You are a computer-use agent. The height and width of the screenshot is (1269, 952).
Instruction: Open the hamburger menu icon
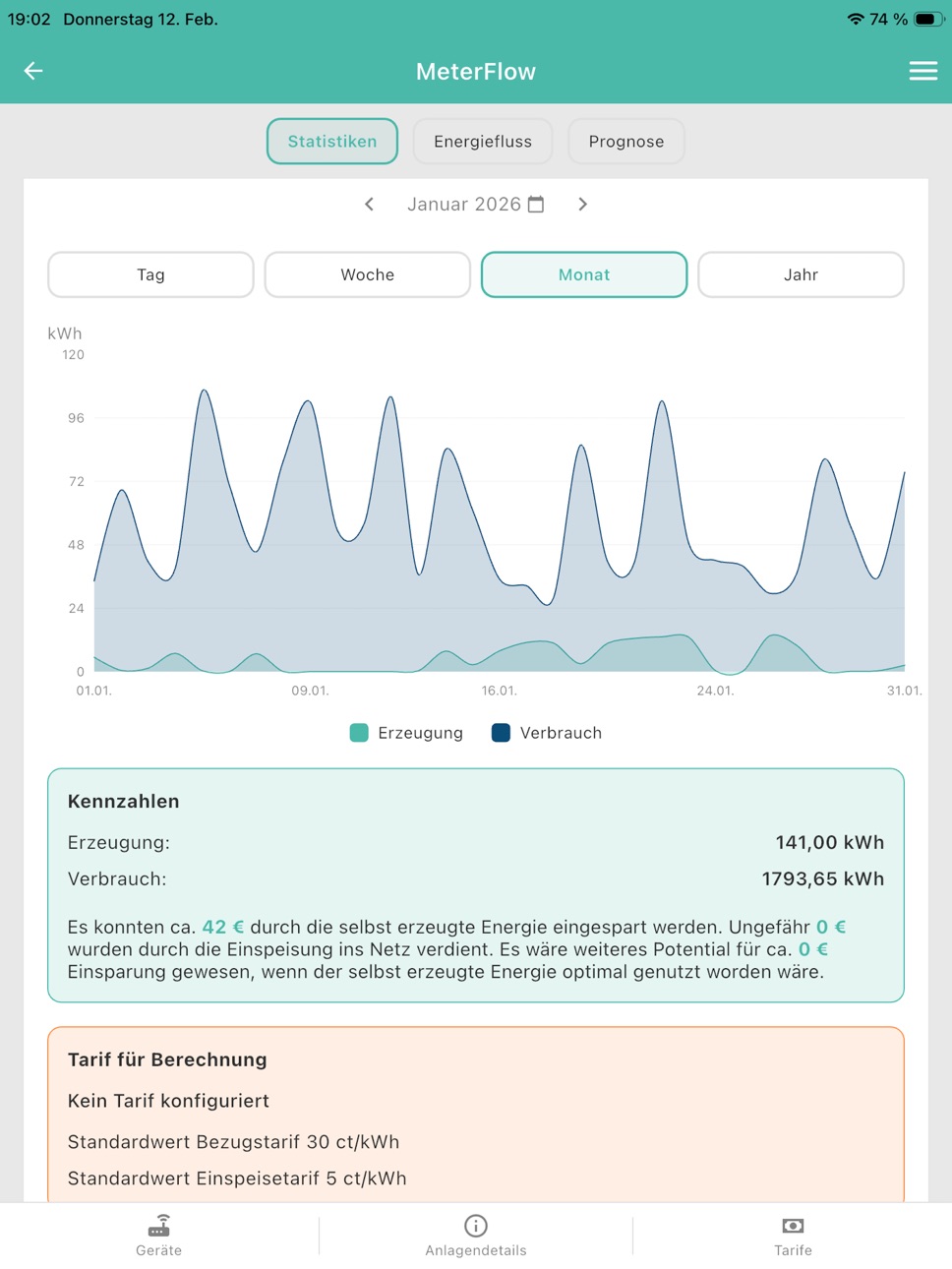coord(922,71)
